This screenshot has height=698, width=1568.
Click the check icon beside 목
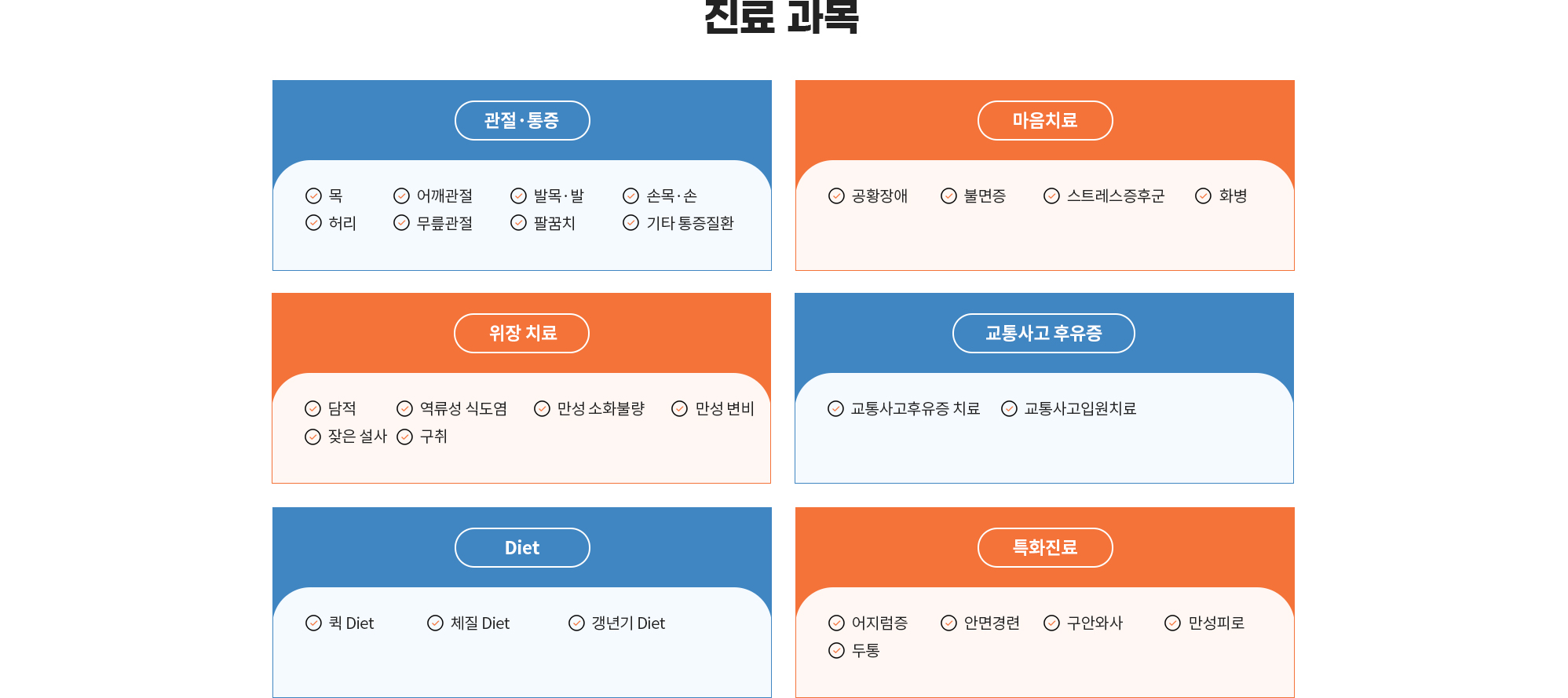pyautogui.click(x=313, y=196)
